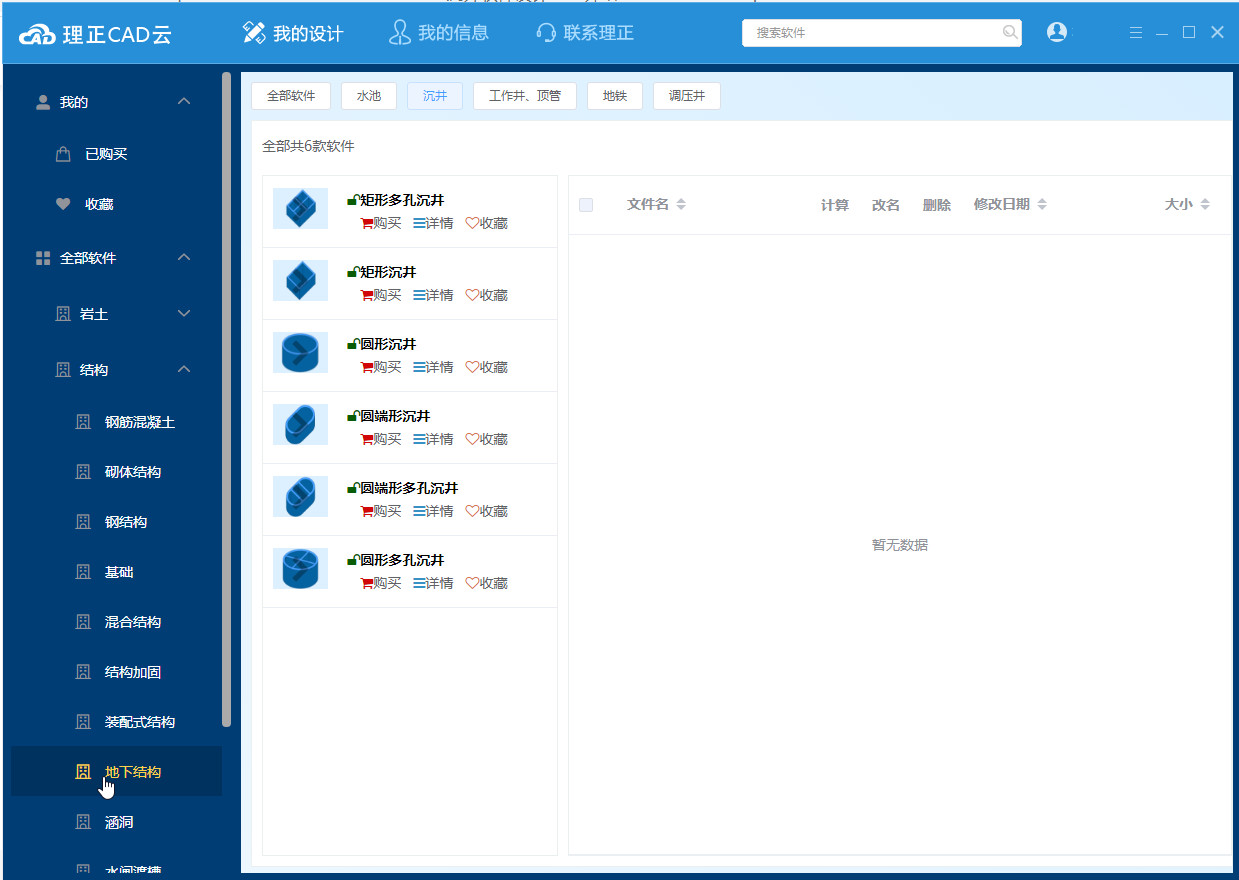Sort by 大小 column arrows
This screenshot has height=880, width=1239.
click(1205, 204)
